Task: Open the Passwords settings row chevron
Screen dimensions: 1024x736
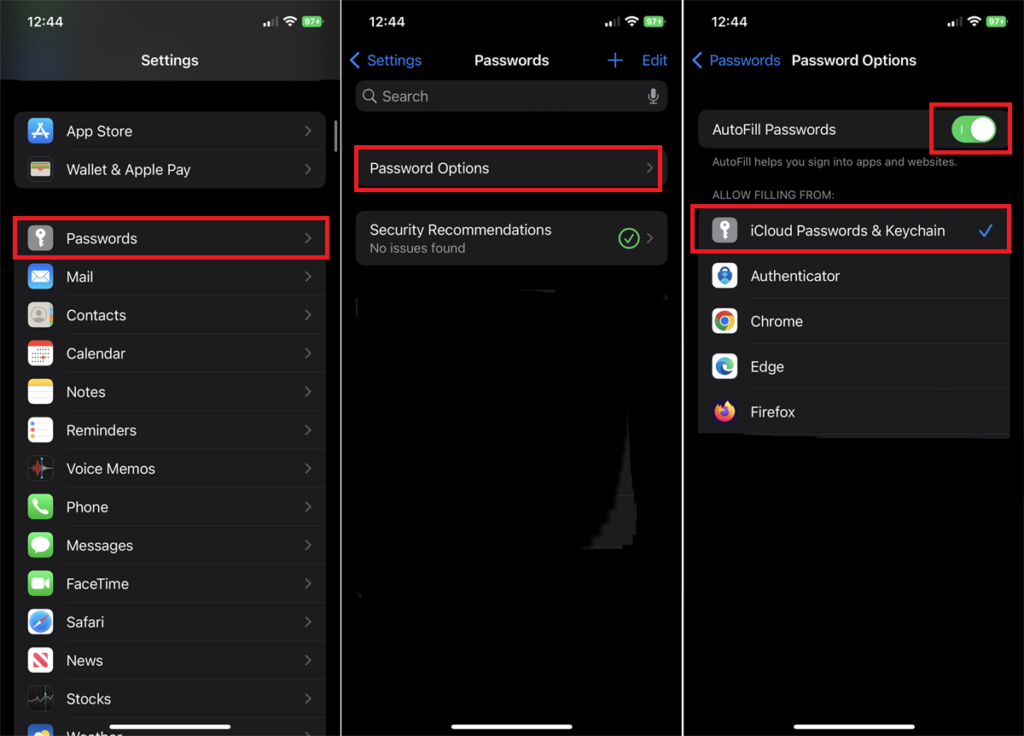Action: [x=308, y=238]
